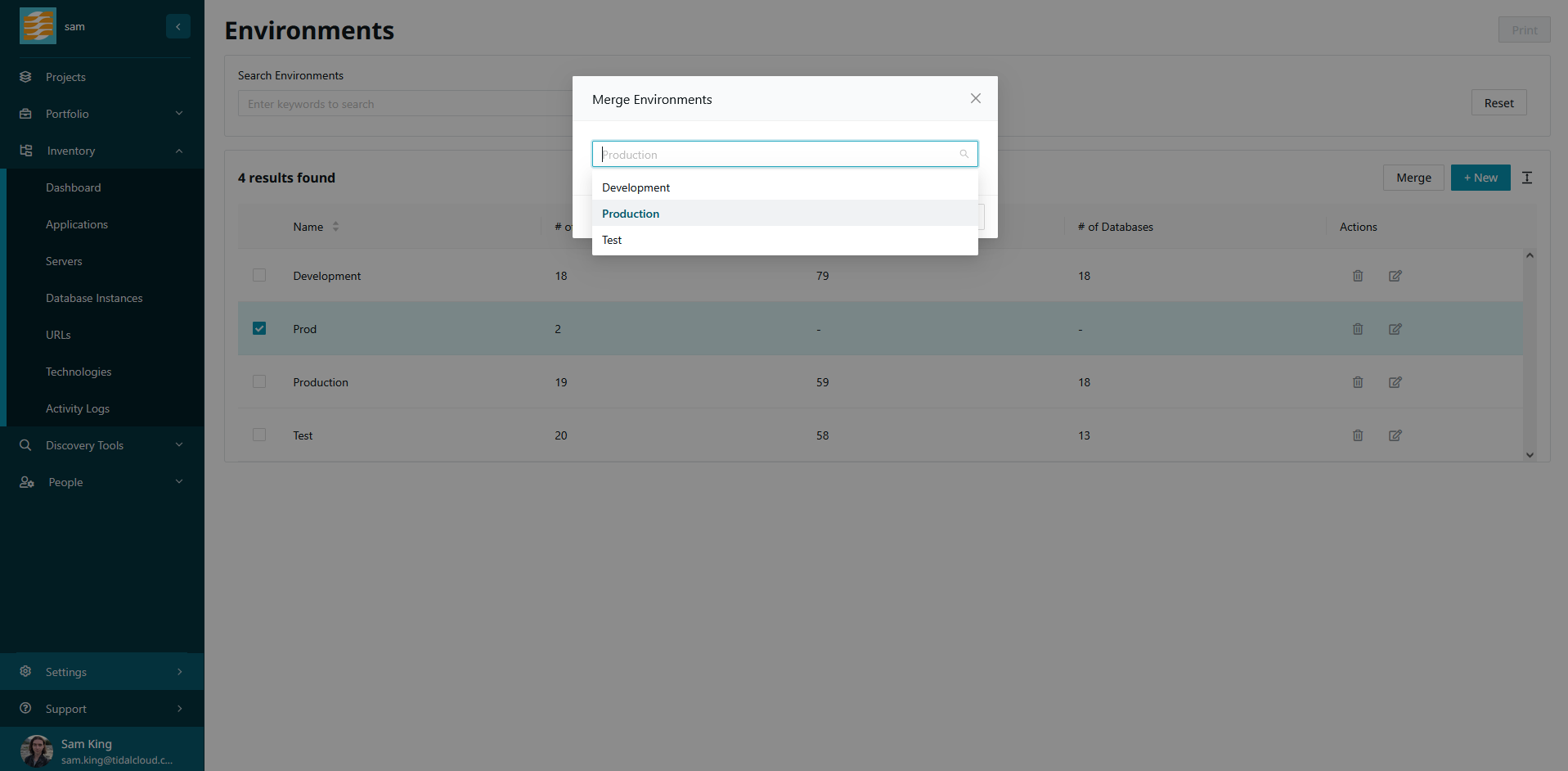The image size is (1568, 771).
Task: Check the Development environment checkbox
Action: (x=259, y=275)
